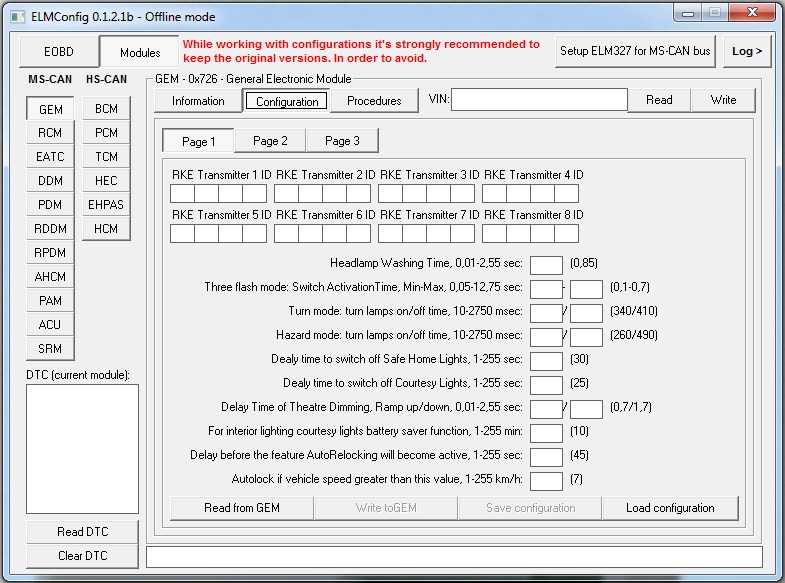
Task: Select the EATC module
Action: point(50,157)
